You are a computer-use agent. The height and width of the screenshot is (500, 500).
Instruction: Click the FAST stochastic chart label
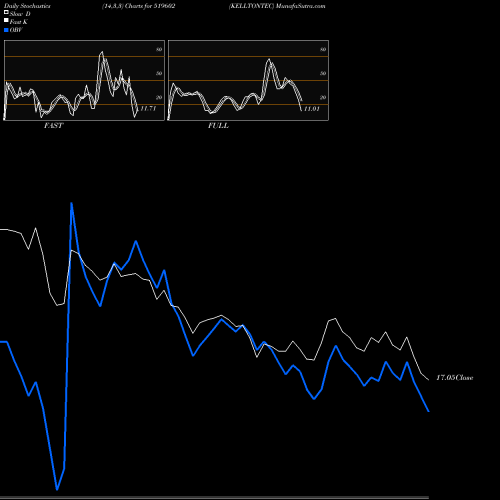click(x=53, y=126)
